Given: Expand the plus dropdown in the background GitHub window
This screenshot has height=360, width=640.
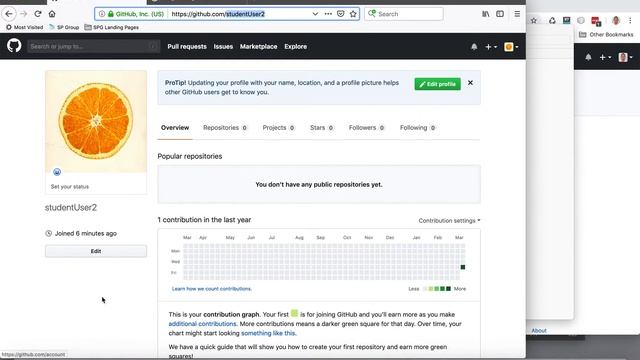Looking at the screenshot, I should point(605,57).
